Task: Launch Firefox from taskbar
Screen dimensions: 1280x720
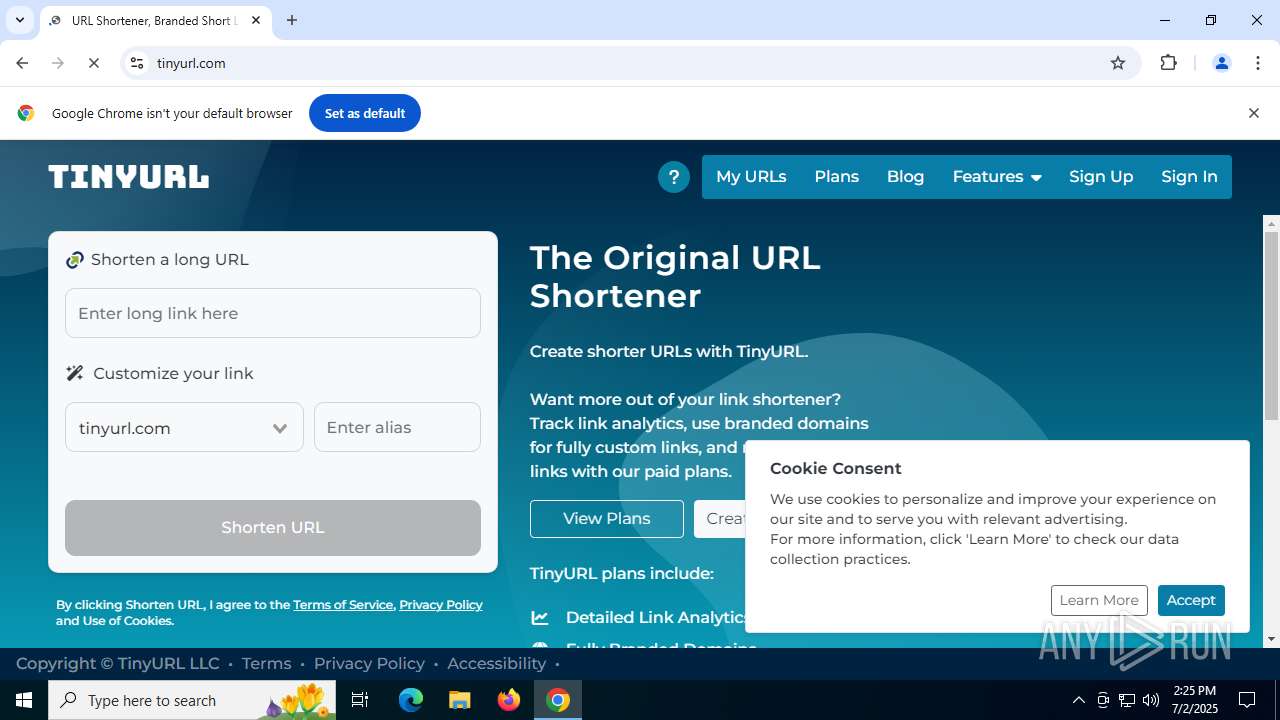Action: click(x=509, y=700)
